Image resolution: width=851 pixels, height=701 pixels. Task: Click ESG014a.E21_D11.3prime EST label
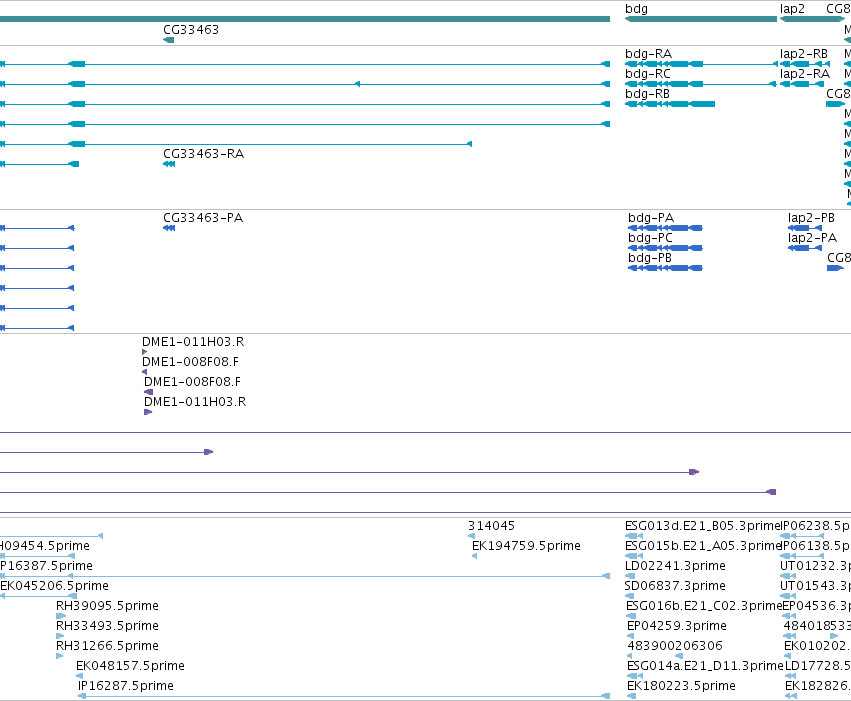coord(704,666)
